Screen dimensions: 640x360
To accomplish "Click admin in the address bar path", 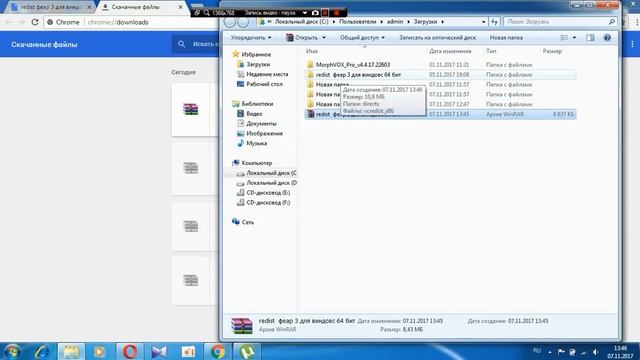I will click(x=395, y=22).
